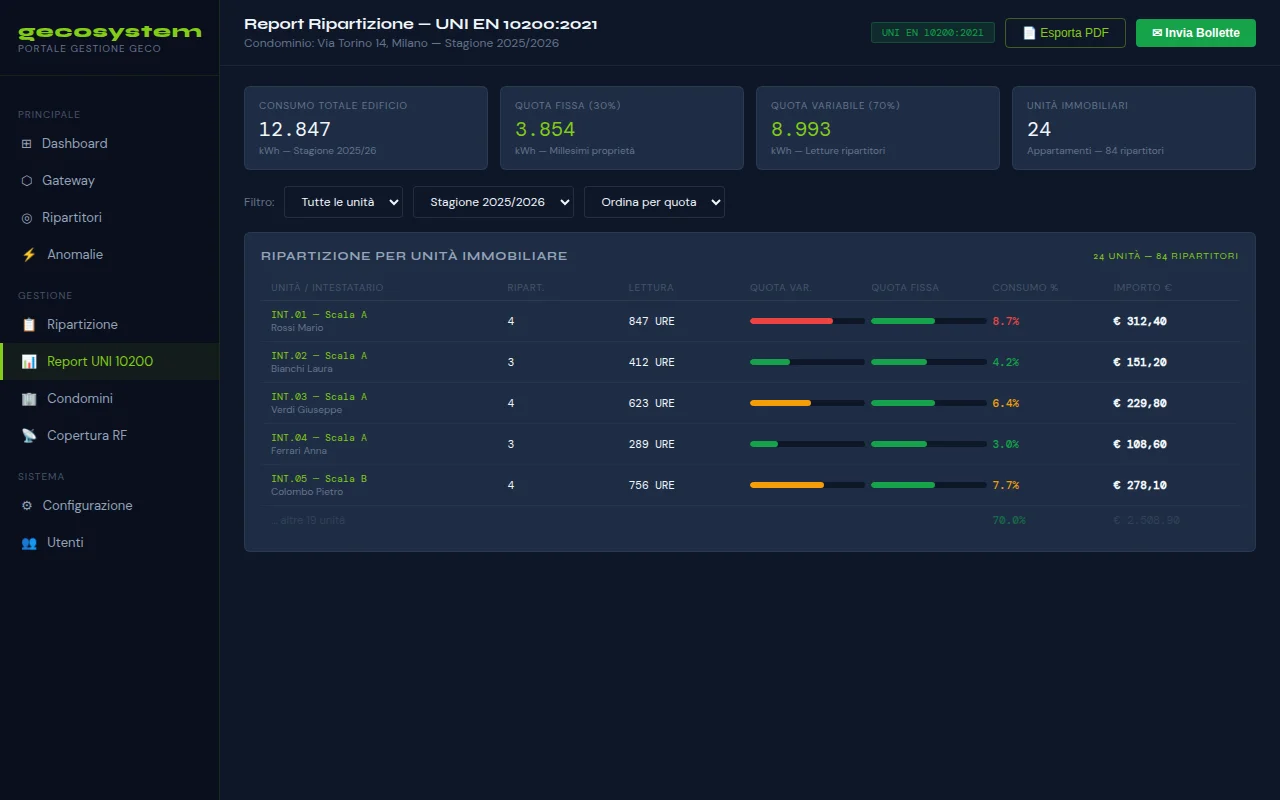Open the 'Stagione 2025/2026' dropdown

click(493, 202)
